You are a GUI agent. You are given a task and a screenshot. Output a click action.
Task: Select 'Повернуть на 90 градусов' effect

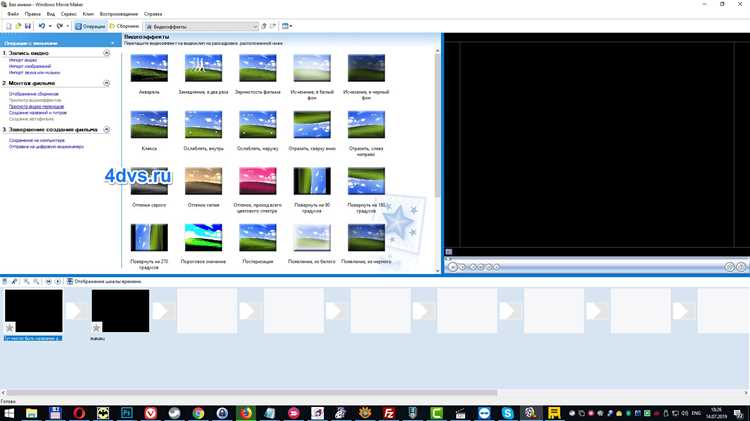pyautogui.click(x=312, y=181)
